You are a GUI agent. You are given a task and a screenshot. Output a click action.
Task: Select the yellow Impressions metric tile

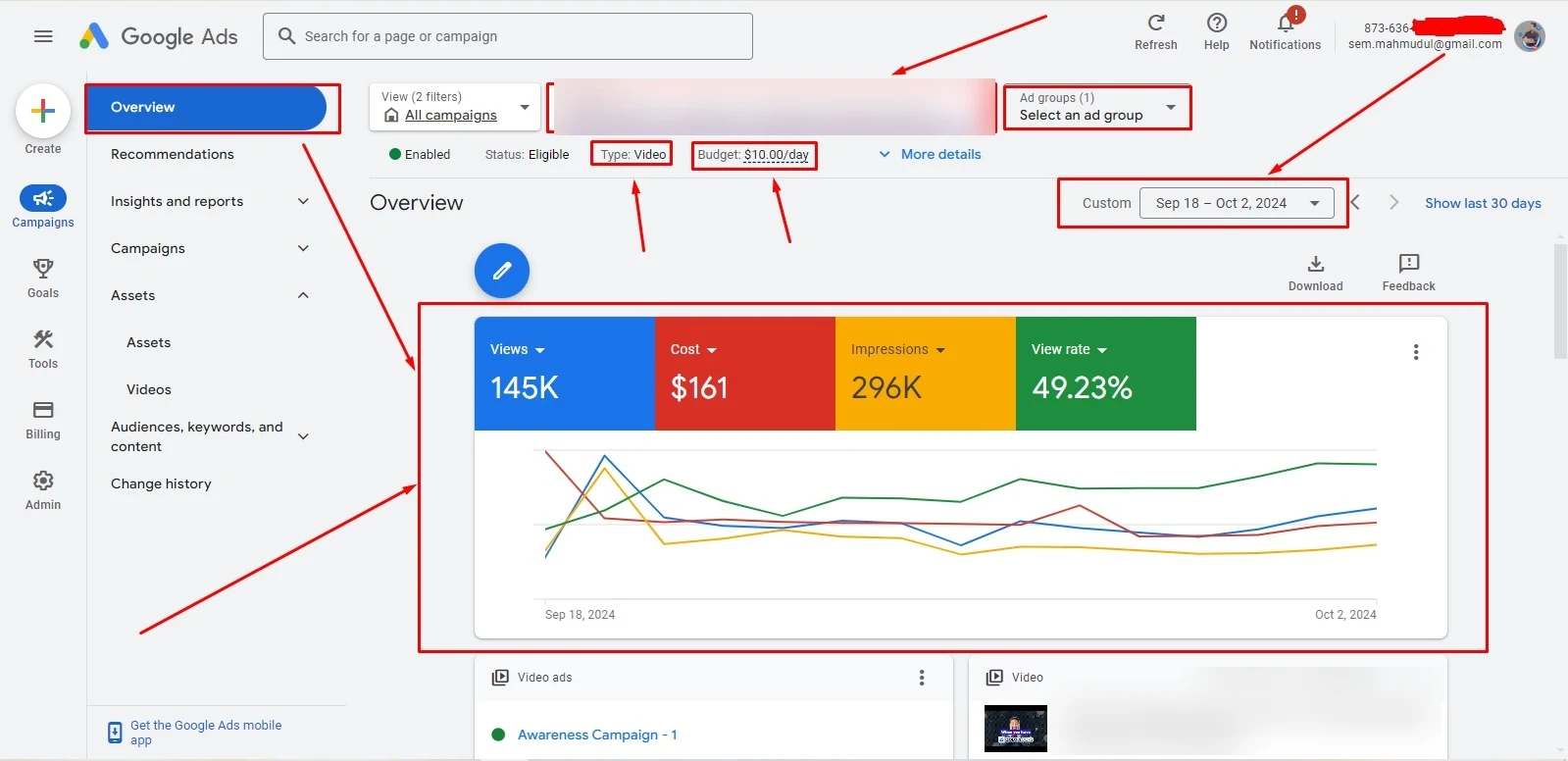(926, 374)
